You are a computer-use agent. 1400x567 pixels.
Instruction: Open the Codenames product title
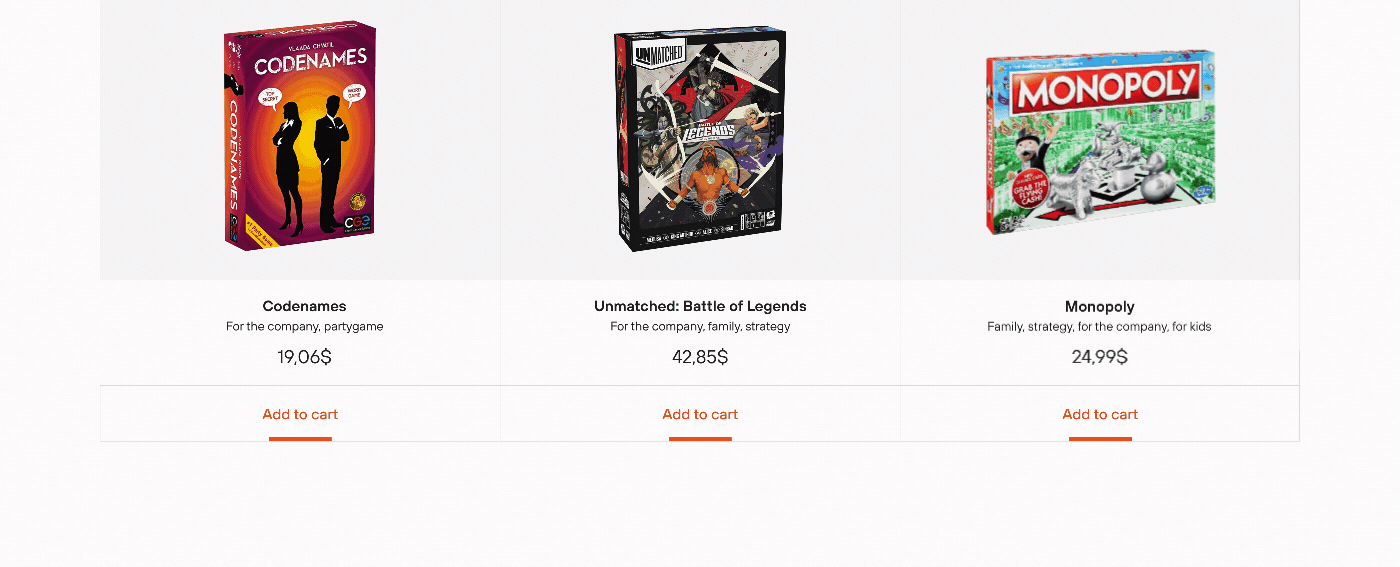point(304,306)
